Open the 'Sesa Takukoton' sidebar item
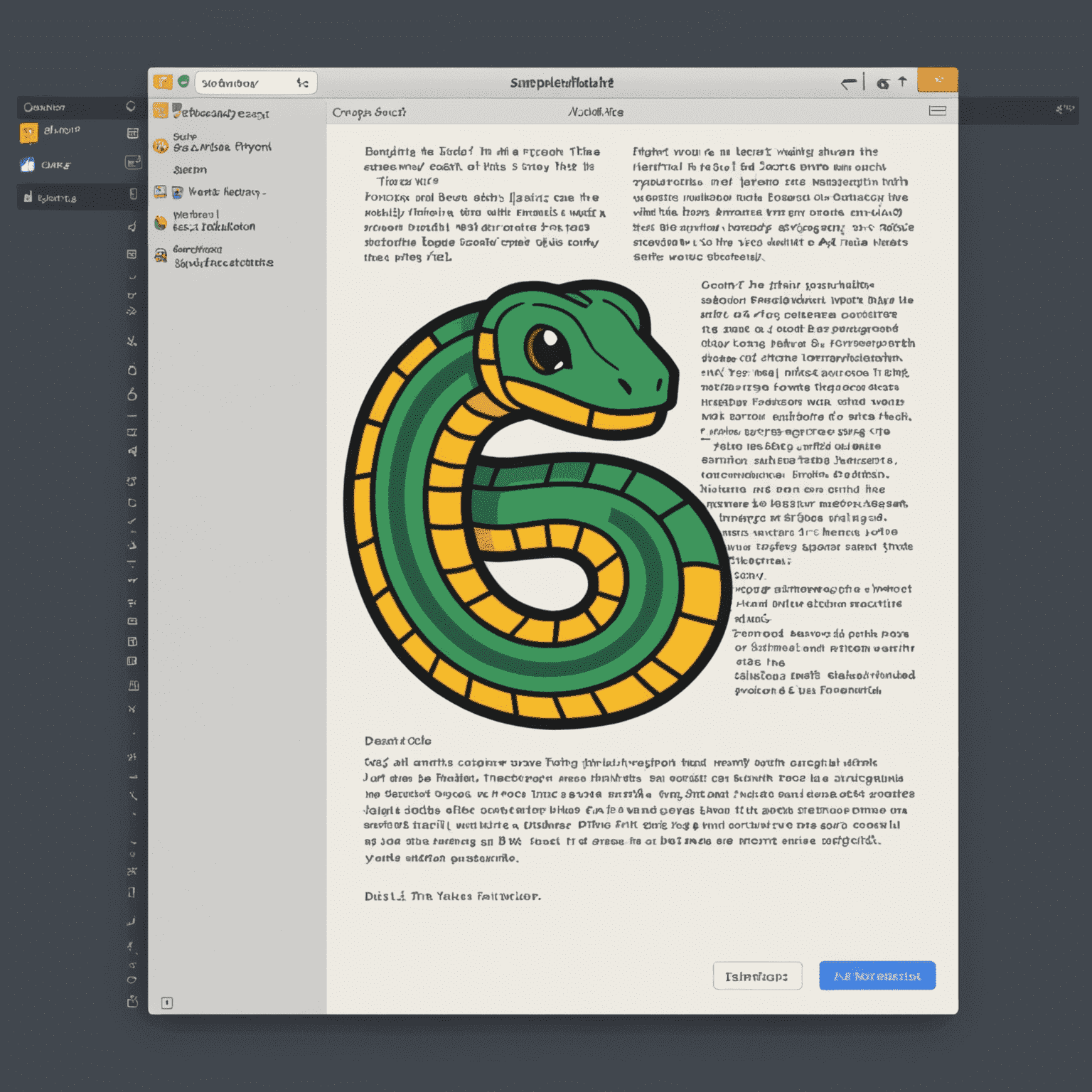The height and width of the screenshot is (1092, 1092). click(x=214, y=227)
